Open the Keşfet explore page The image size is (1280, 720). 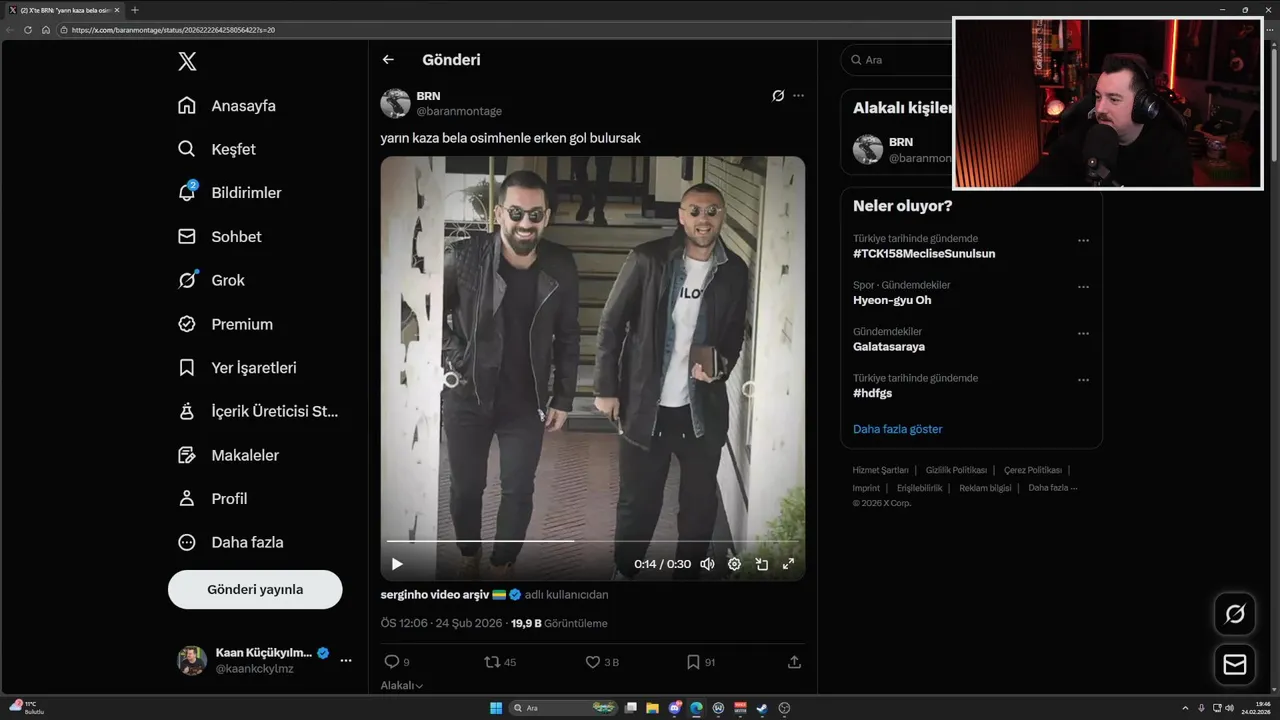pyautogui.click(x=216, y=149)
